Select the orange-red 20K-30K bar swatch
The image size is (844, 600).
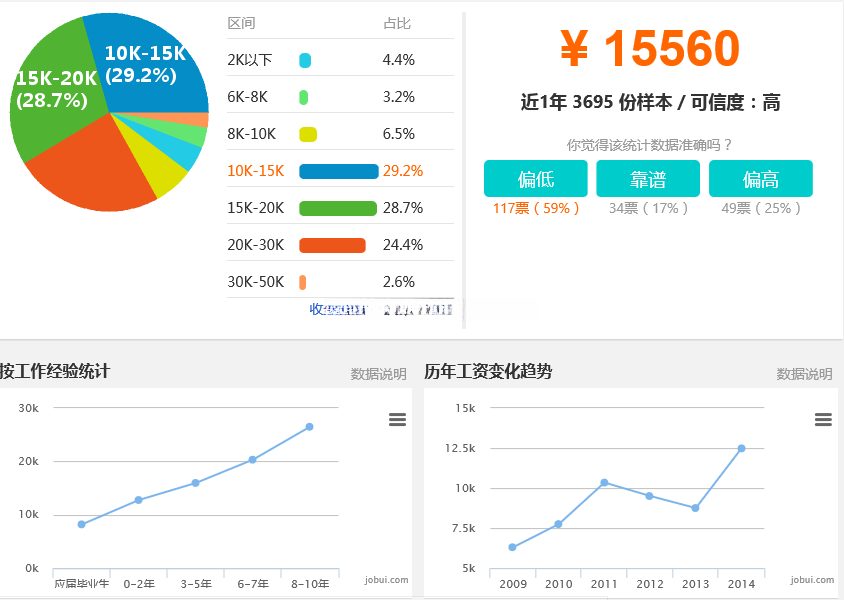click(332, 245)
